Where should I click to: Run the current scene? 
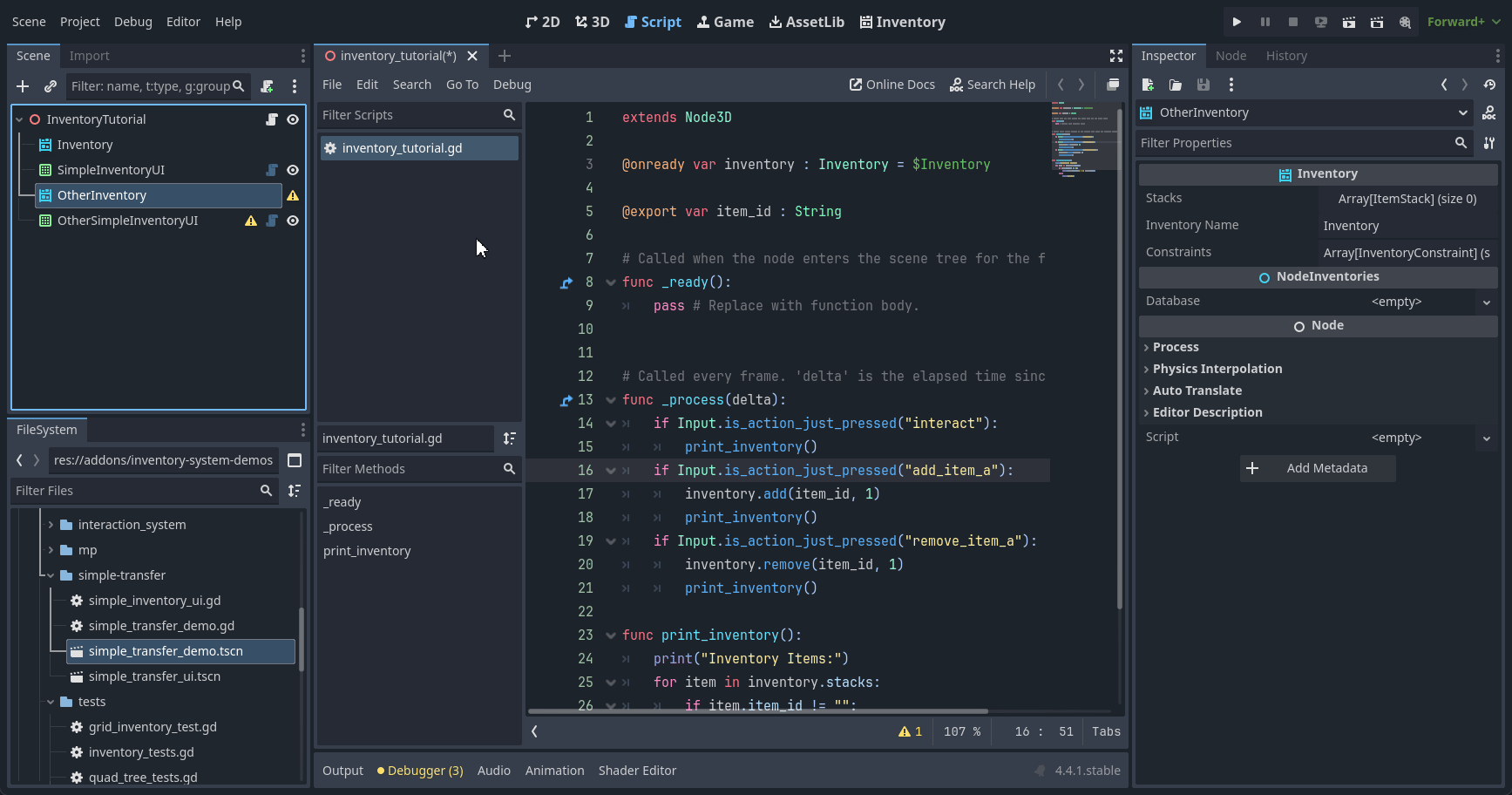point(1349,22)
